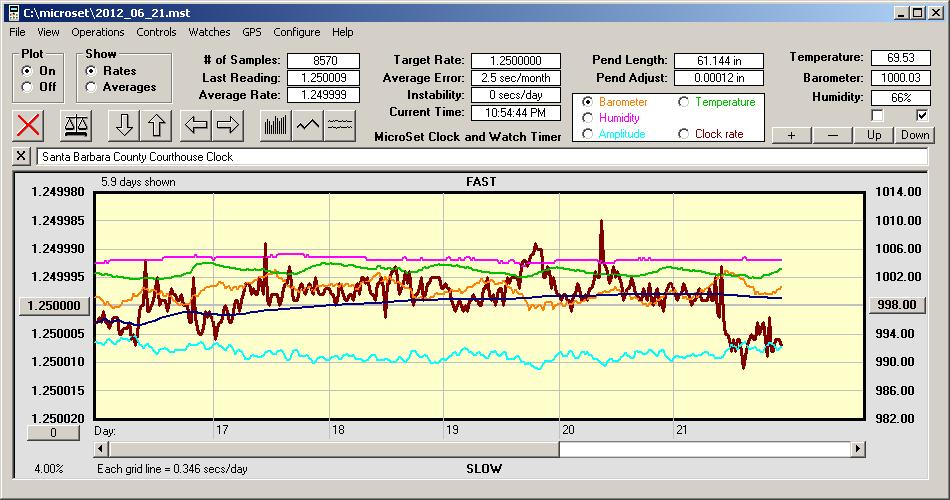The width and height of the screenshot is (950, 500).
Task: Click the 4.00% label
Action: (48, 468)
